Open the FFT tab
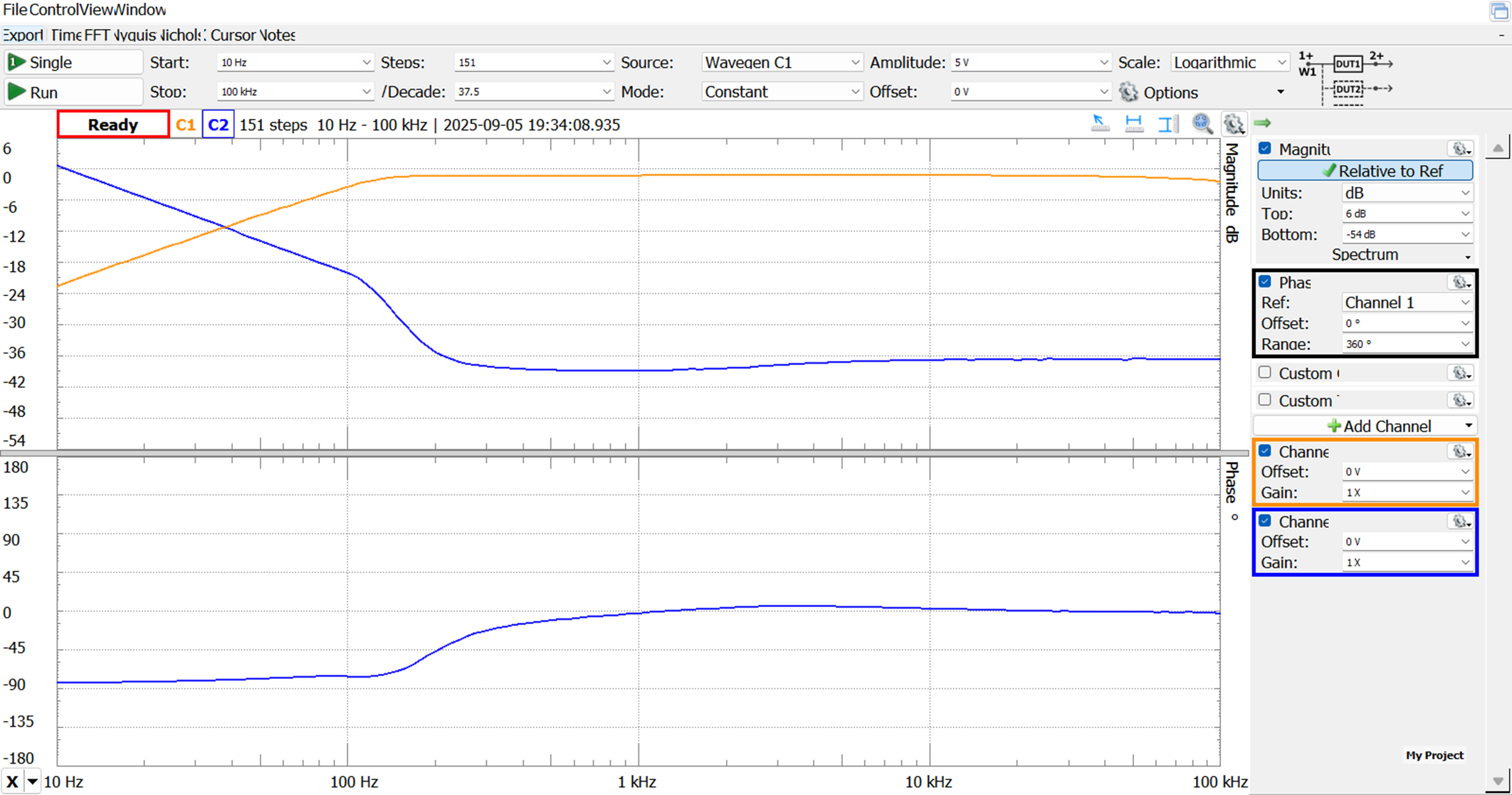1512x795 pixels. coord(97,35)
